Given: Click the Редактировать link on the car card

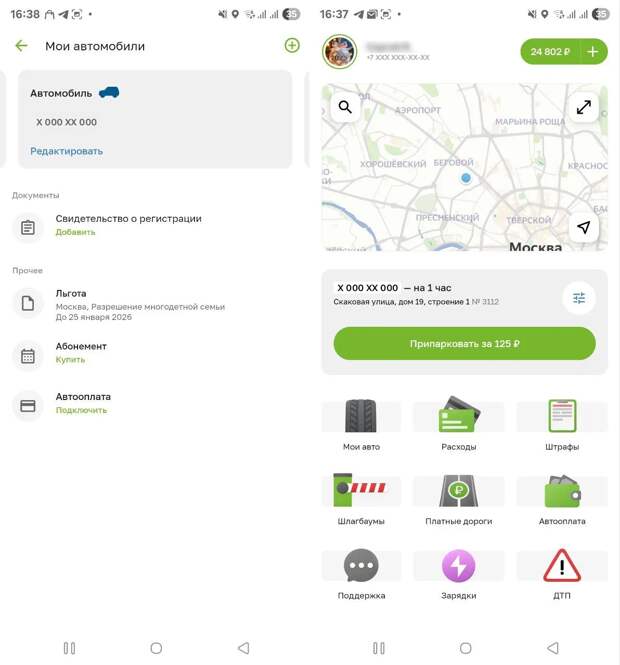Looking at the screenshot, I should pos(67,151).
